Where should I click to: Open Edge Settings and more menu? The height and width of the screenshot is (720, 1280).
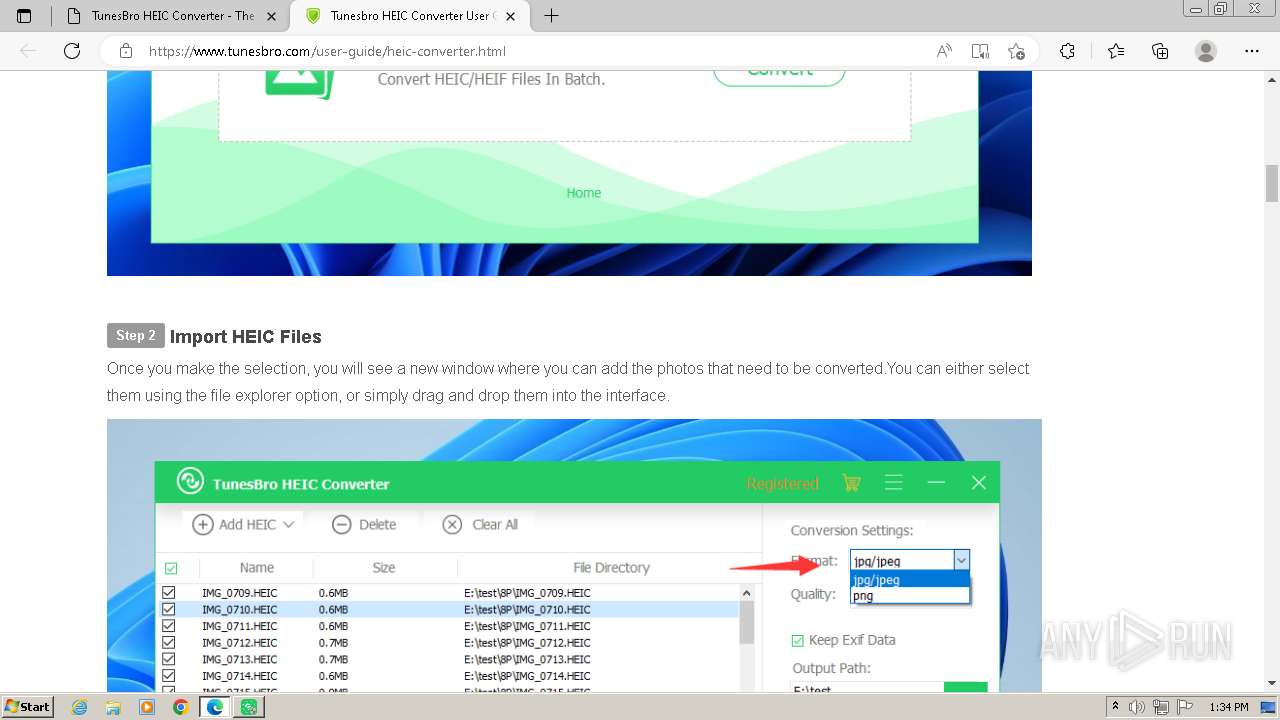pyautogui.click(x=1252, y=51)
